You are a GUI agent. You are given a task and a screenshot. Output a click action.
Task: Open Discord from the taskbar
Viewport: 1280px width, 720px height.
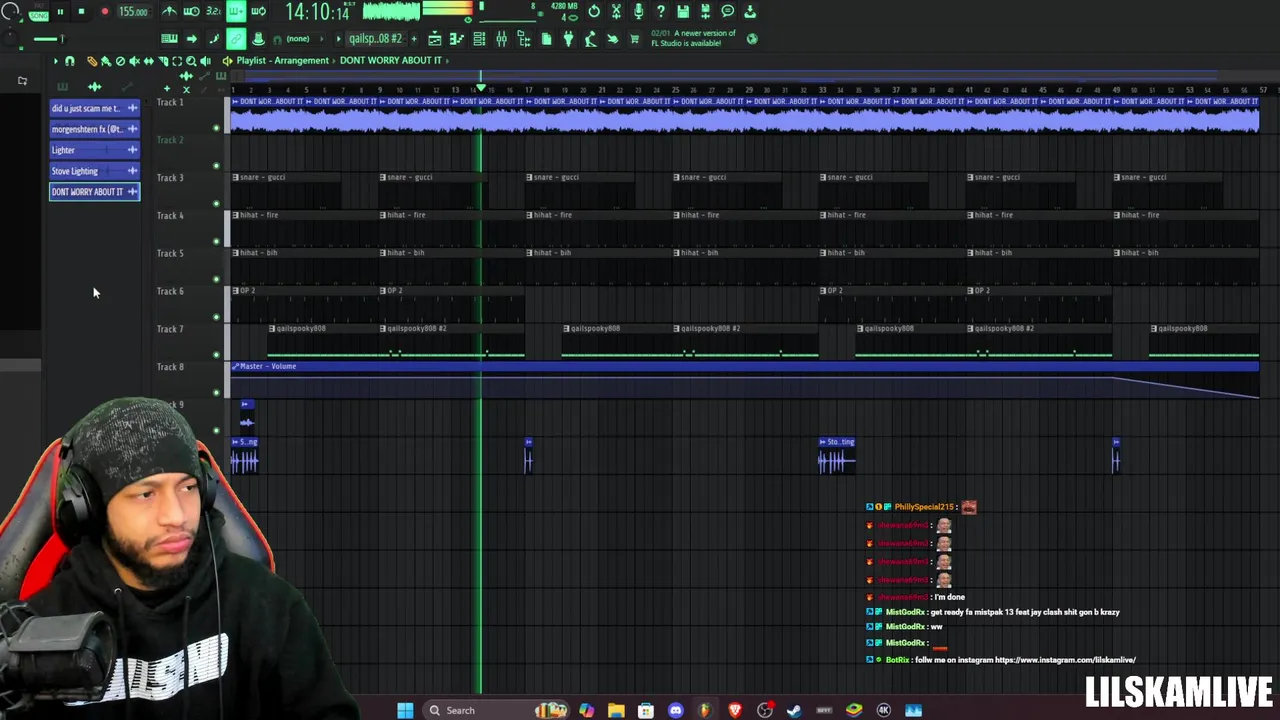[675, 710]
